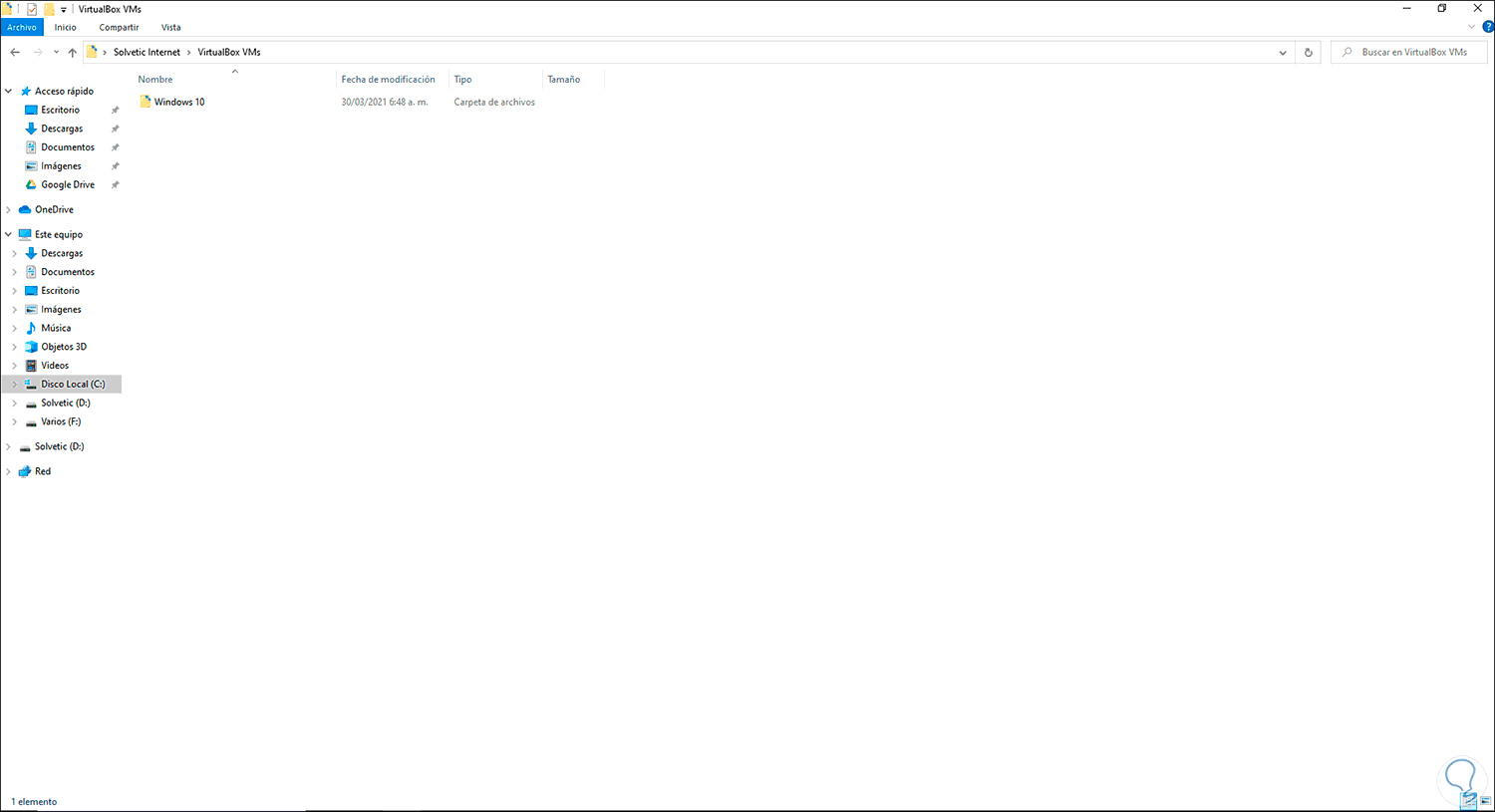The width and height of the screenshot is (1495, 812).
Task: Expand Solvetic (D:) between Disco Local and Varios
Action: click(x=15, y=403)
